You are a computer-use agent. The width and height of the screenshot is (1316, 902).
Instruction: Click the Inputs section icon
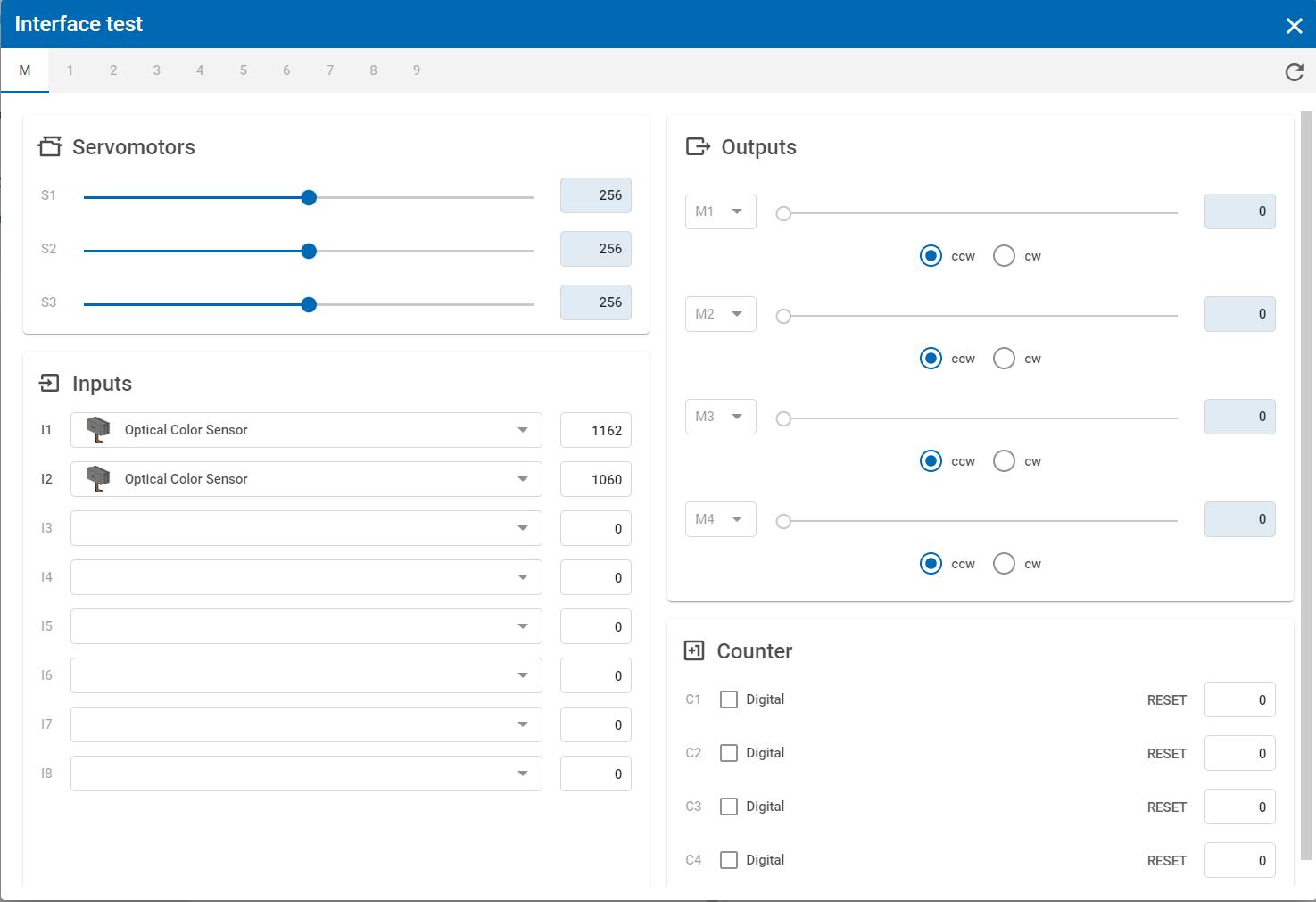pyautogui.click(x=49, y=383)
